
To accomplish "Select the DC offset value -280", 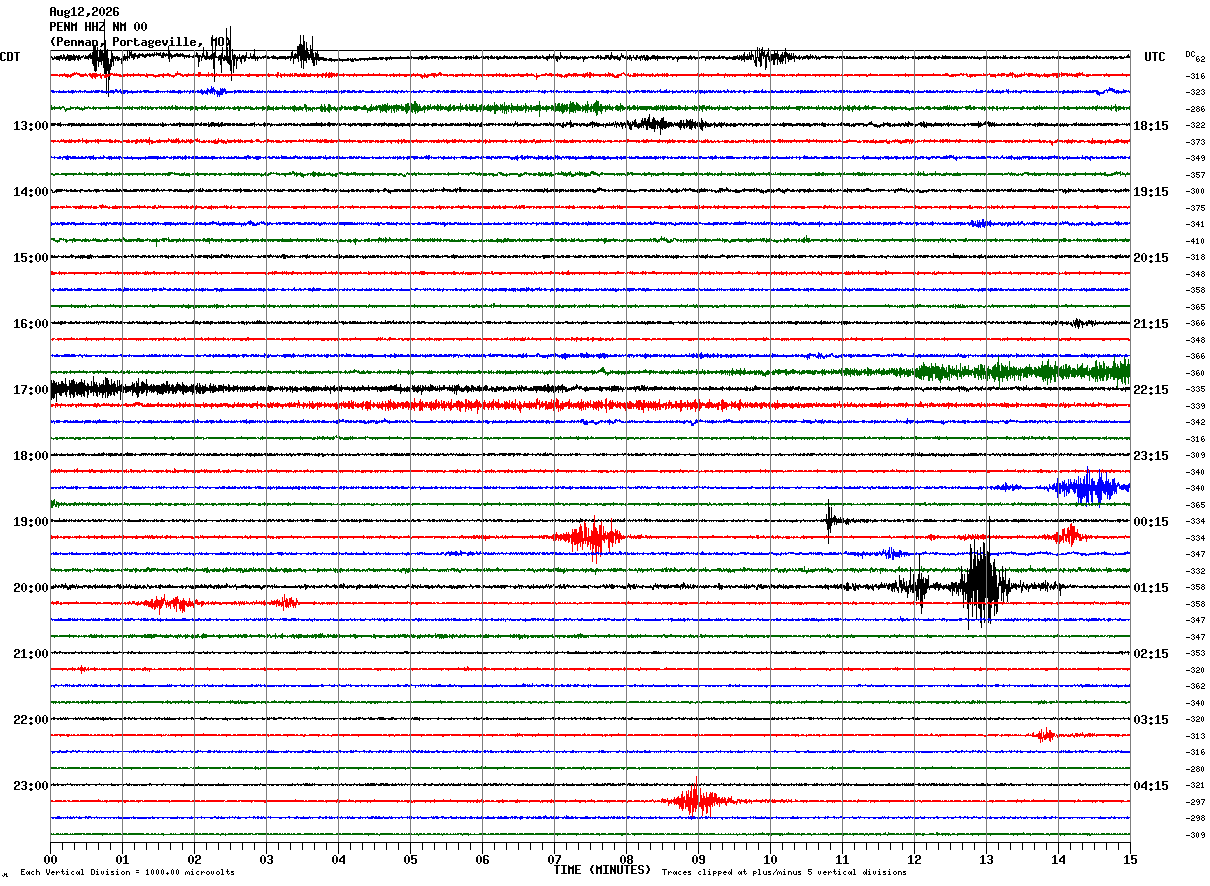I will pos(1195,769).
